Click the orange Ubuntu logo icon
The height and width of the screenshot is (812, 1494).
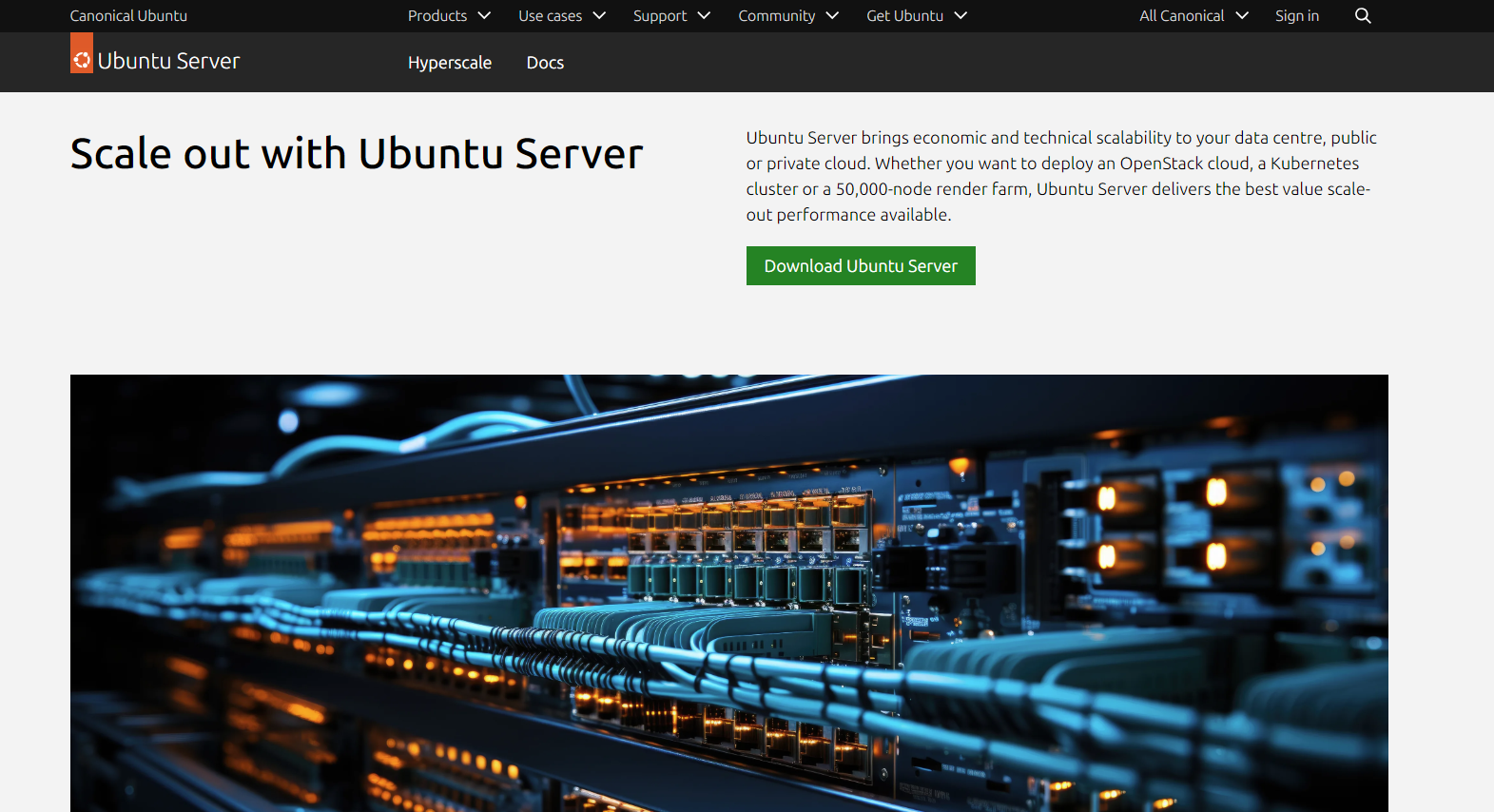[x=82, y=53]
